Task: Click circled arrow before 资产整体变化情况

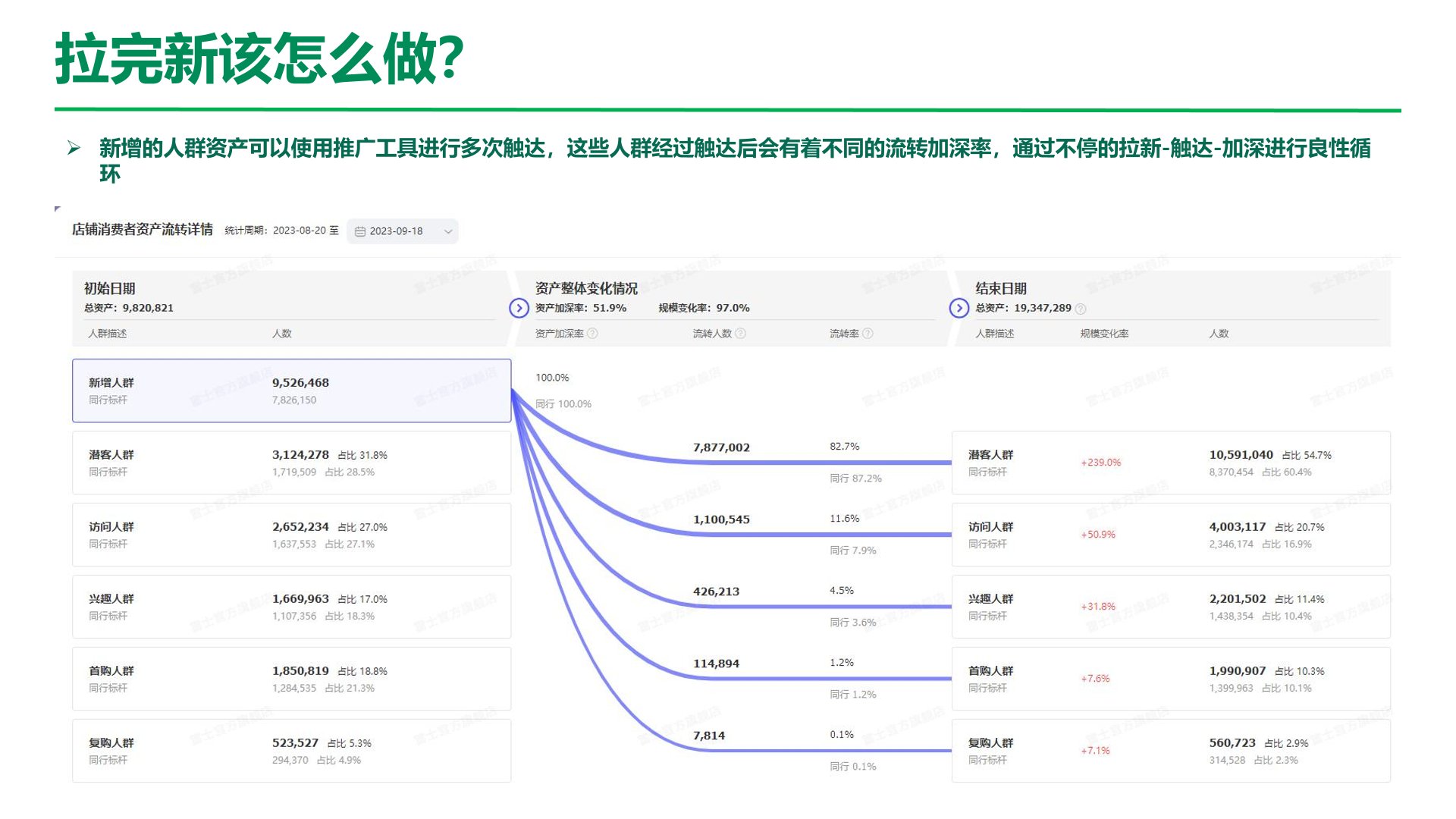Action: click(519, 308)
